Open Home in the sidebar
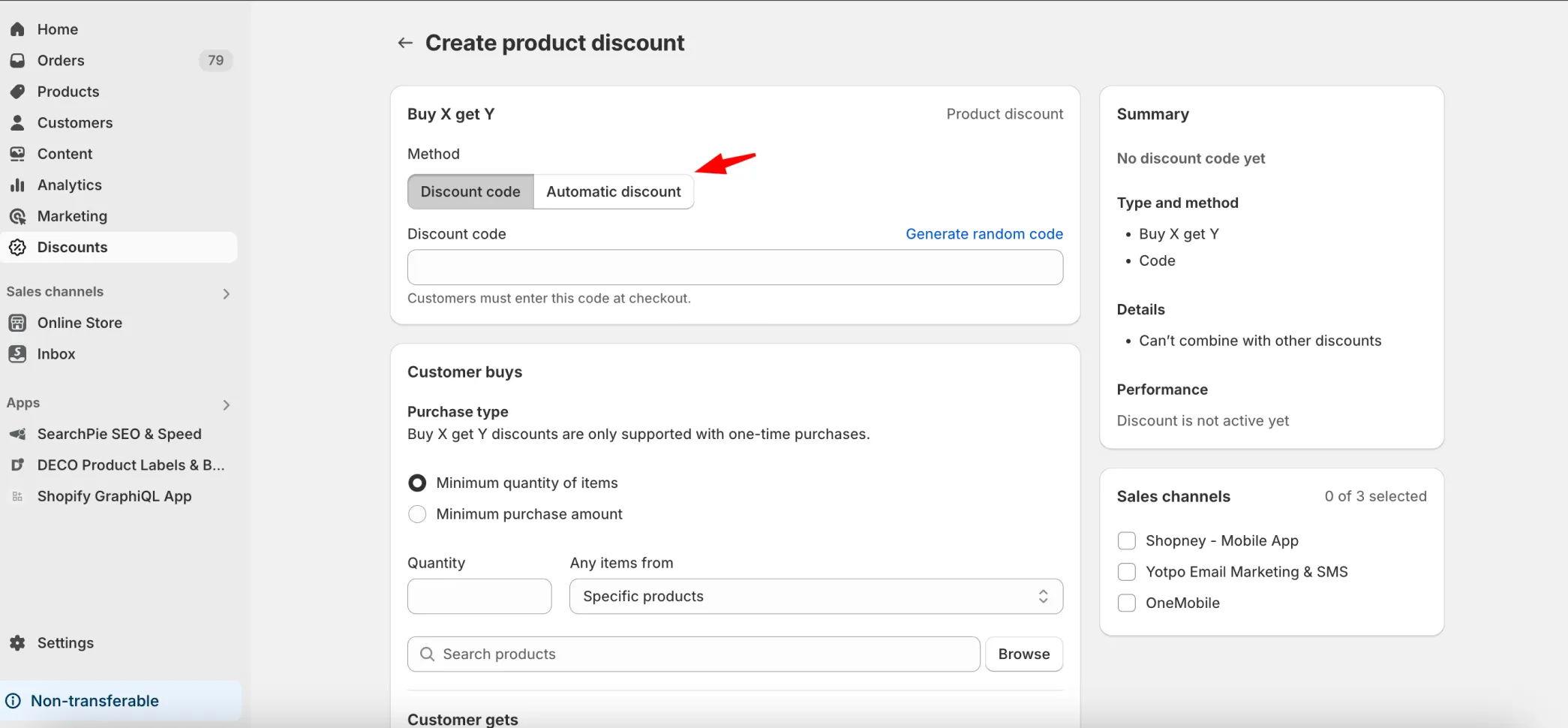This screenshot has height=728, width=1568. [119, 29]
